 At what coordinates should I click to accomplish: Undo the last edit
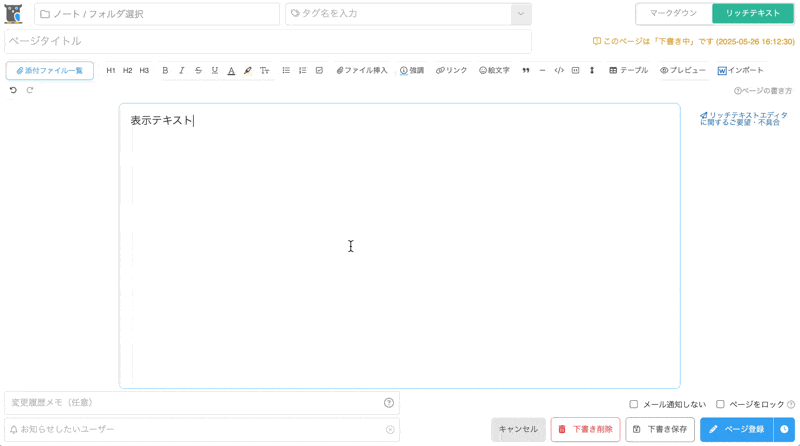(x=13, y=90)
